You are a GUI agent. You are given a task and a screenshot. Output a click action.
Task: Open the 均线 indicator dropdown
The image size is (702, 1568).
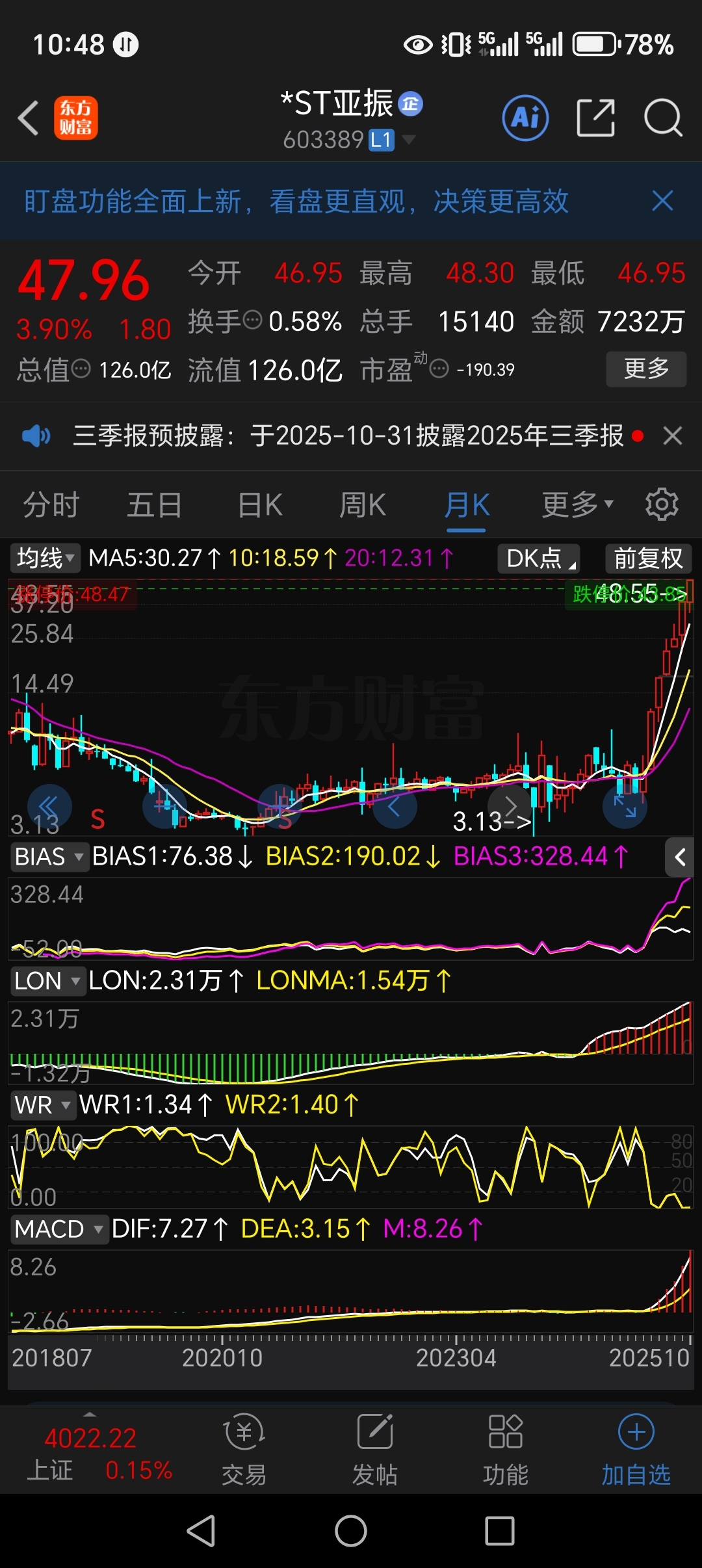click(x=45, y=558)
